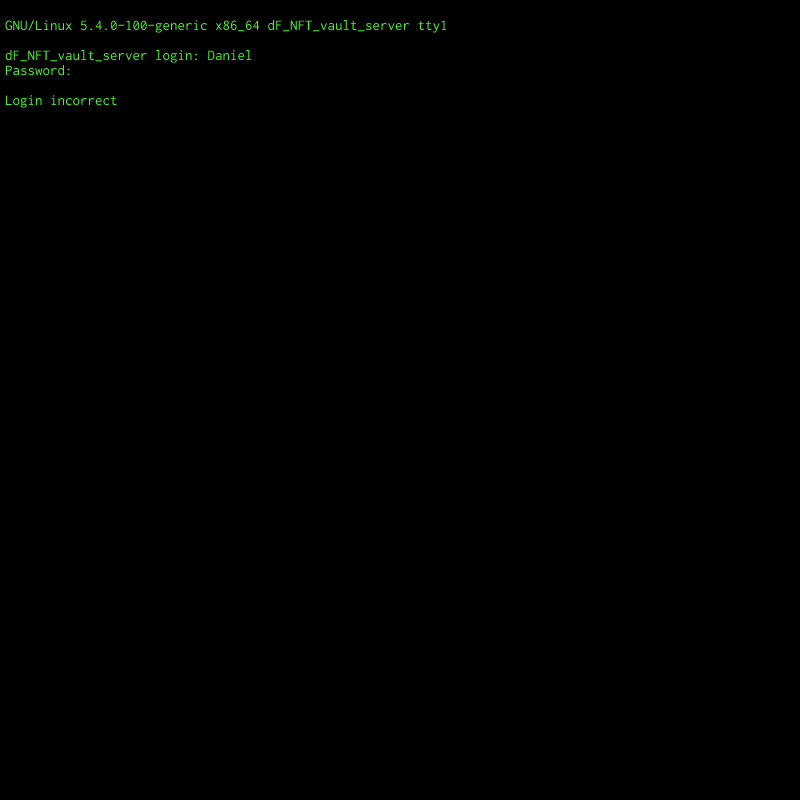Click "NFT" in the top banner hostname

coord(301,26)
